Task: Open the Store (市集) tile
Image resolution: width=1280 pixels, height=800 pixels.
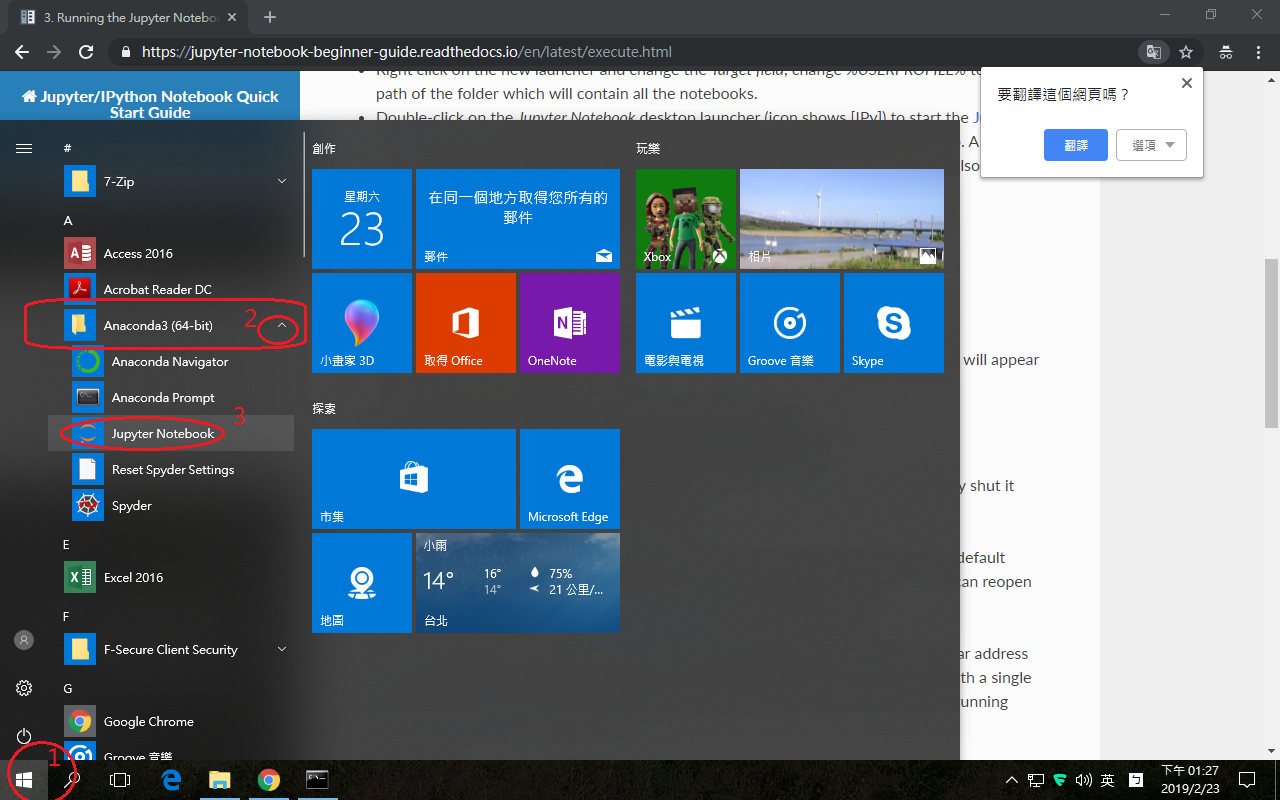Action: (x=414, y=479)
